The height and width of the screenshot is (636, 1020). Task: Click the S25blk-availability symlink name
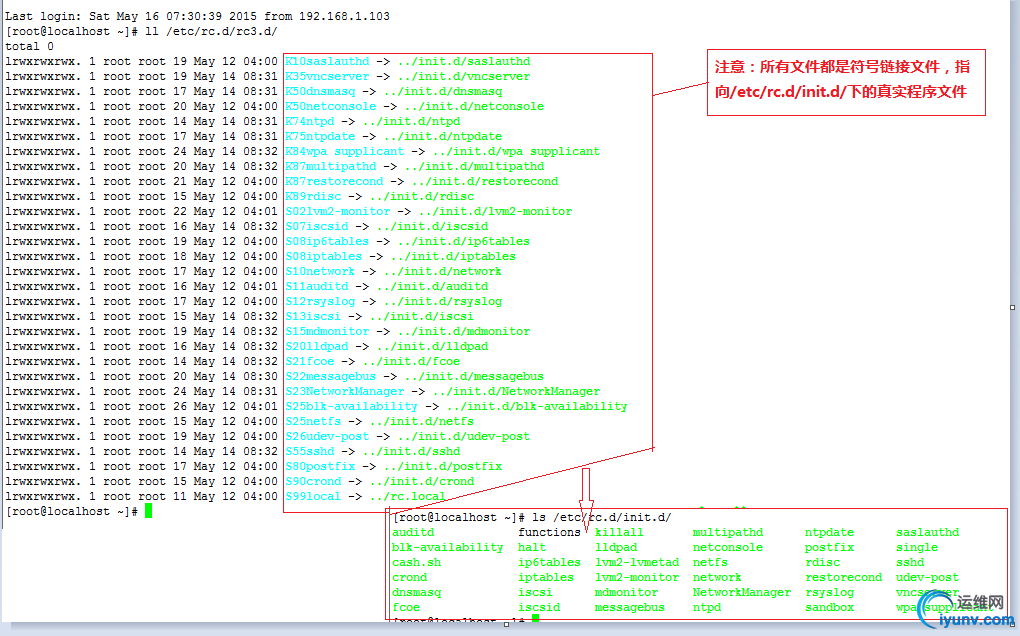351,406
